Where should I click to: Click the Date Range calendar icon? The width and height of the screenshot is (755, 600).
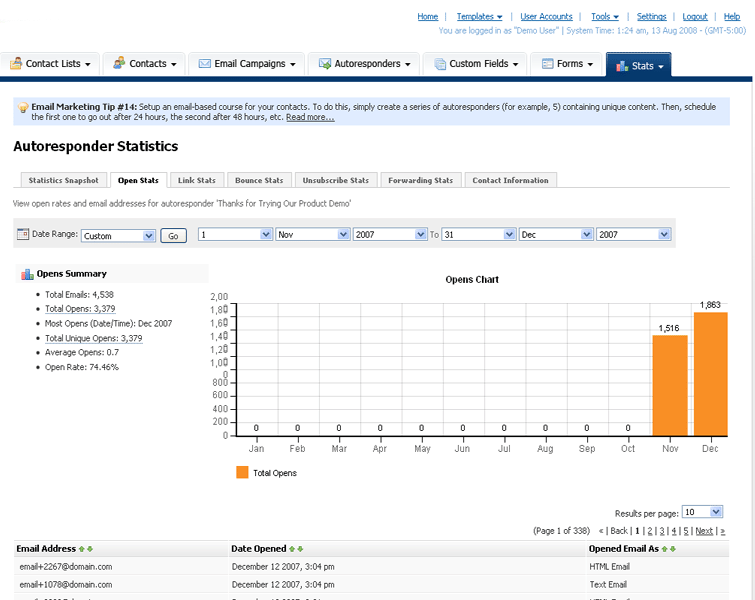23,234
